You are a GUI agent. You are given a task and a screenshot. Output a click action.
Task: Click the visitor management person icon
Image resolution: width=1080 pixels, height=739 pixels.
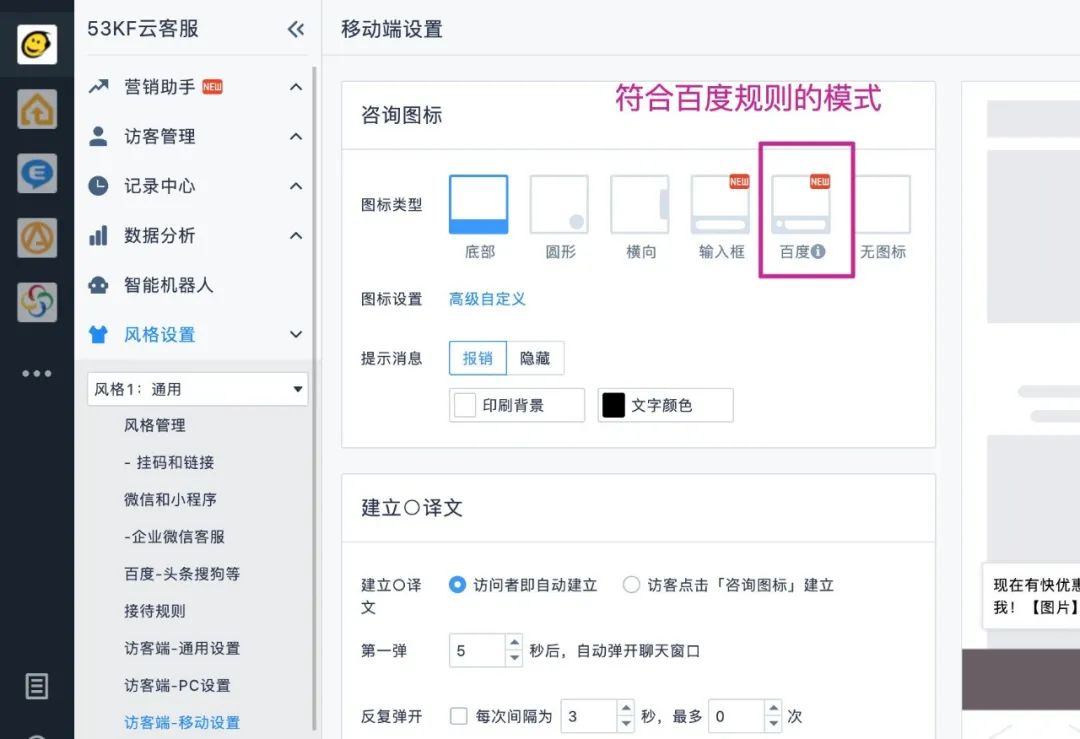point(98,136)
